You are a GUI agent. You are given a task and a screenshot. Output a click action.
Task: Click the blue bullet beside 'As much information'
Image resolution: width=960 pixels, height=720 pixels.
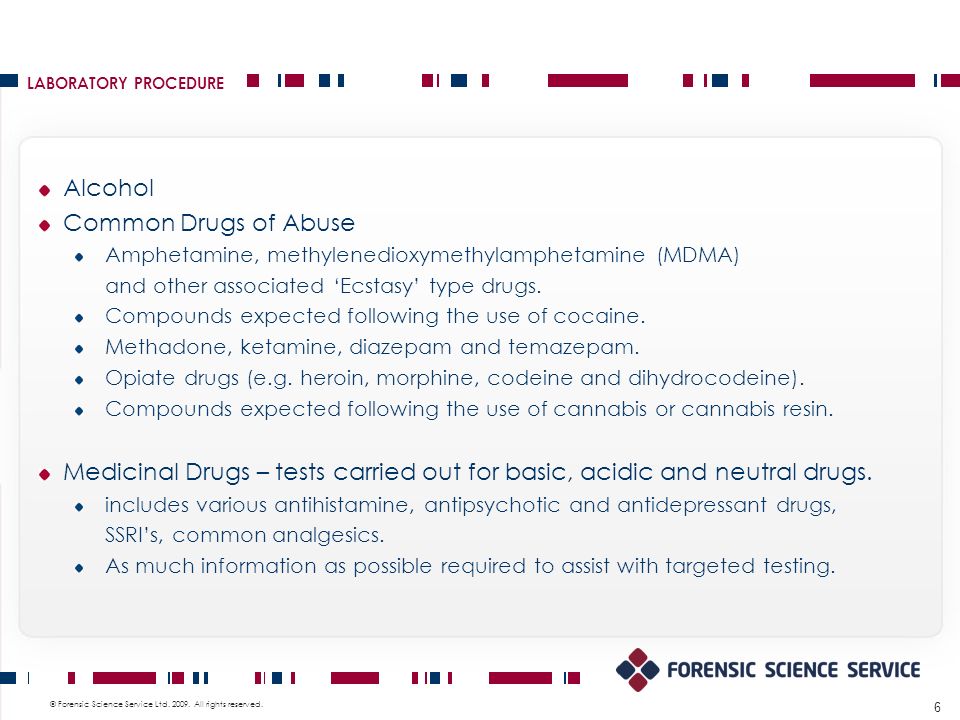pyautogui.click(x=79, y=568)
